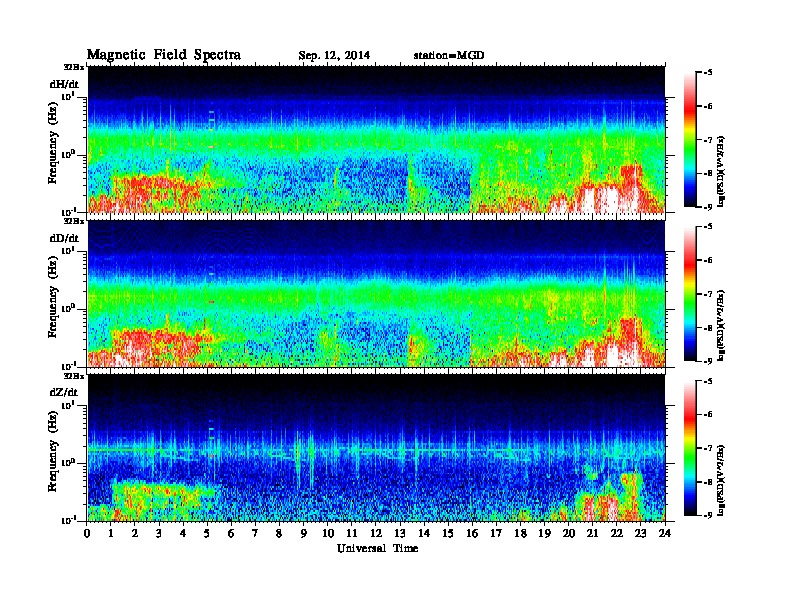Click the "dD/dt" panel label
Image resolution: width=792 pixels, height=612 pixels.
coord(64,238)
